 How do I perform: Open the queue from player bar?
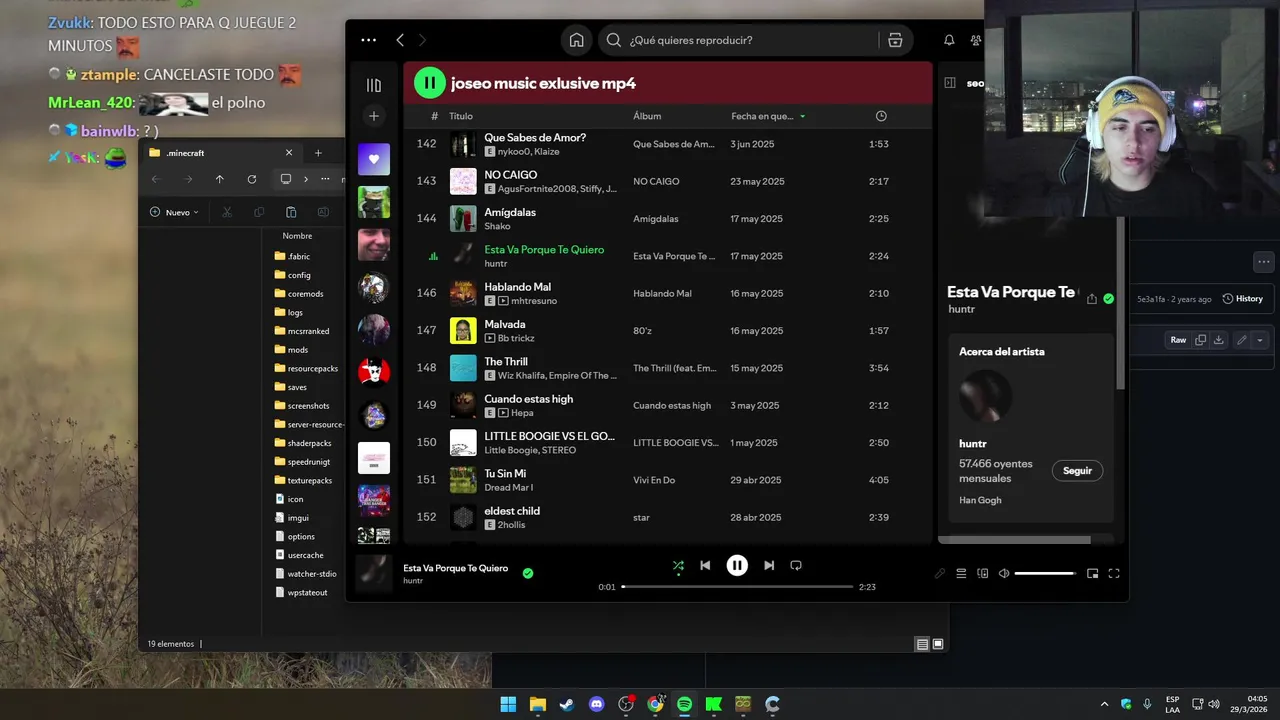[961, 573]
